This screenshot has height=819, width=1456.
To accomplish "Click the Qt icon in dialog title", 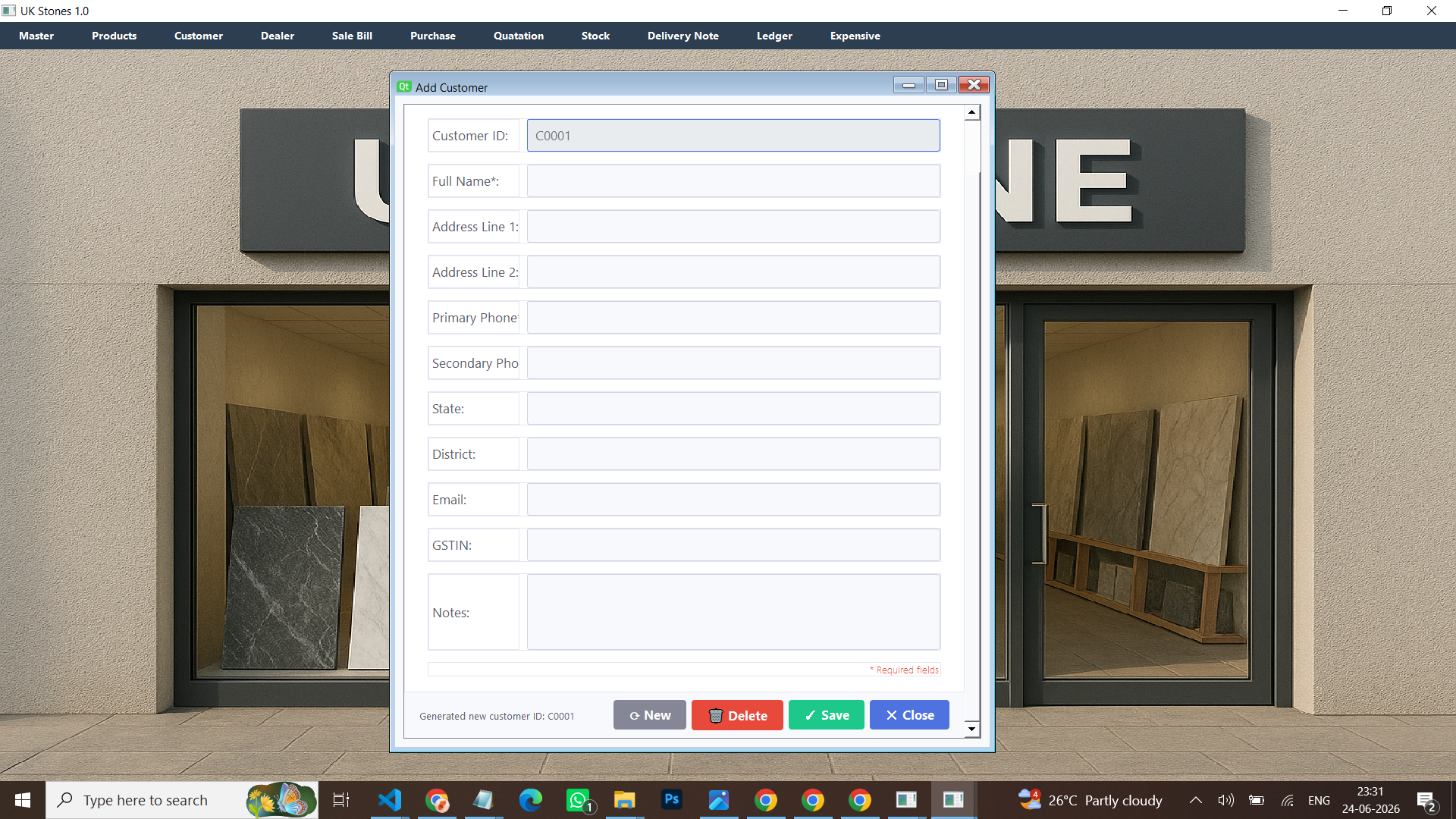I will coord(404,87).
